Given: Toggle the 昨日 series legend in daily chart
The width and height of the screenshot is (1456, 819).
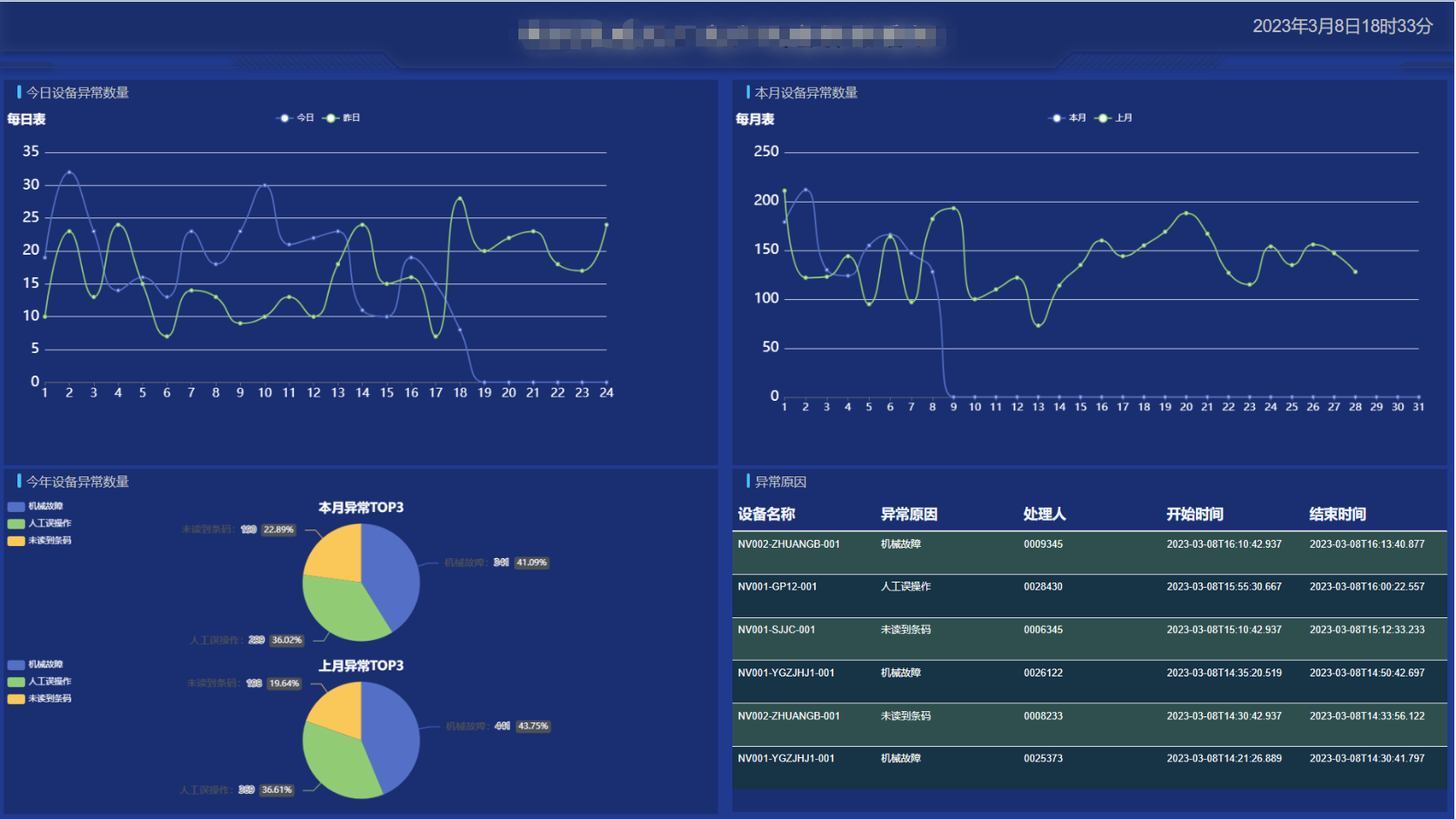Looking at the screenshot, I should (x=341, y=118).
